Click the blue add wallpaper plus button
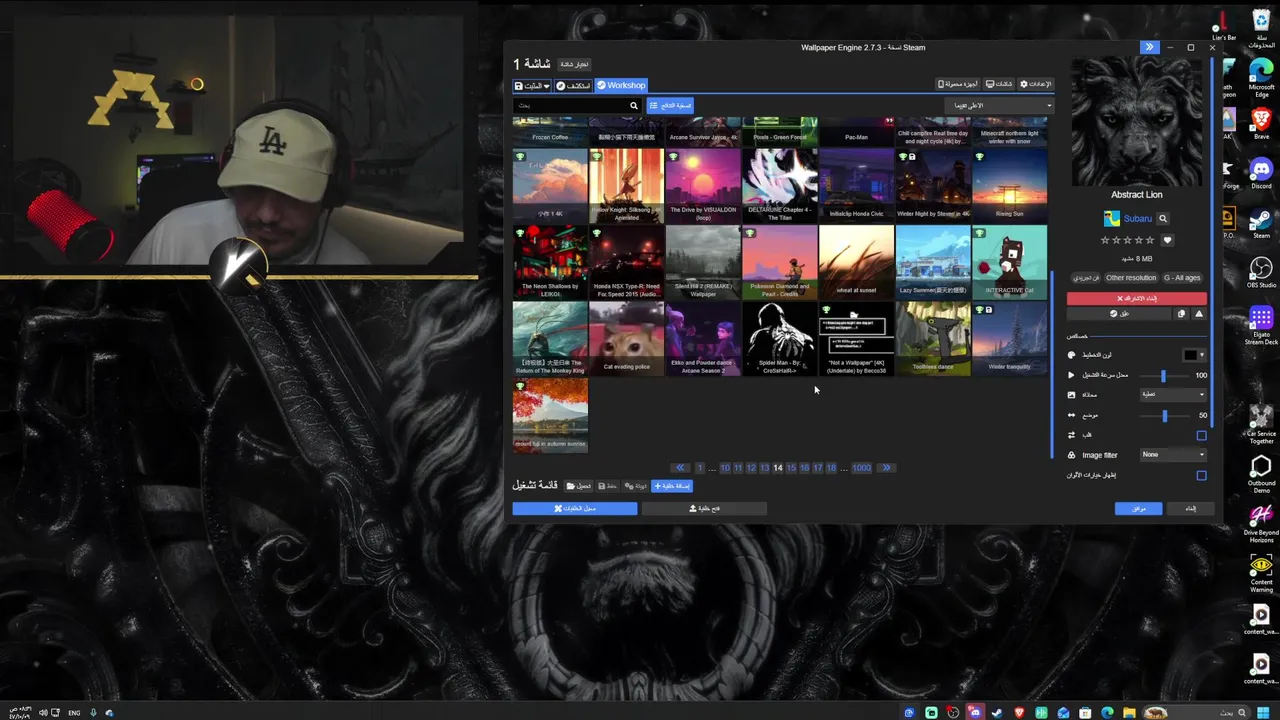Image resolution: width=1280 pixels, height=720 pixels. (x=672, y=486)
